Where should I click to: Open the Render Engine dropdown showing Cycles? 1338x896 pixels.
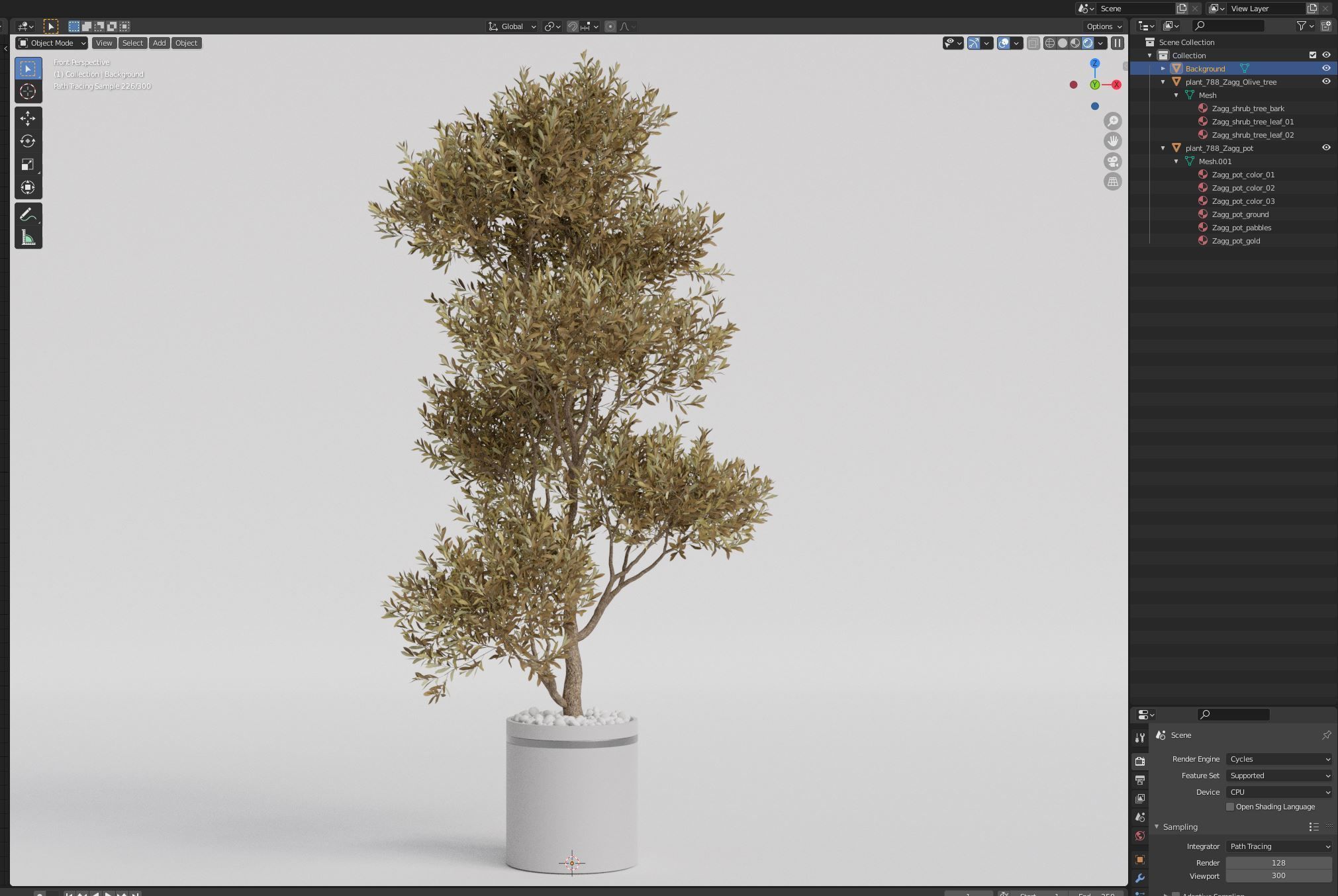(1278, 759)
